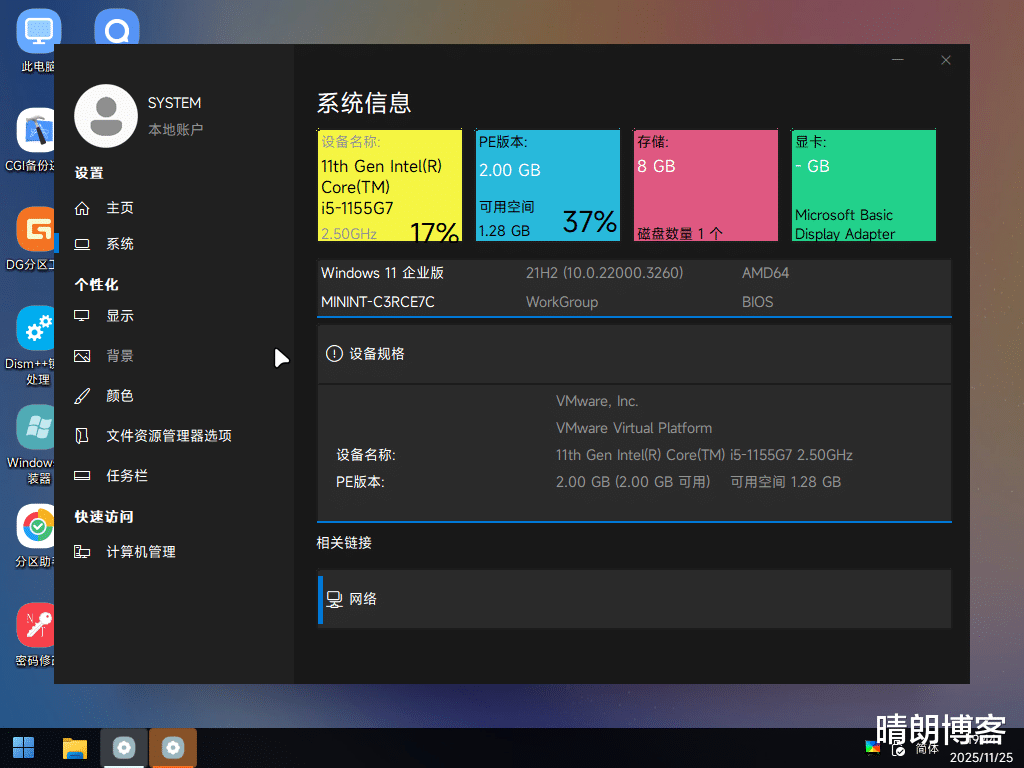Click the colorful tray icon in taskbar
Screen dimensions: 1024x768
tap(872, 746)
